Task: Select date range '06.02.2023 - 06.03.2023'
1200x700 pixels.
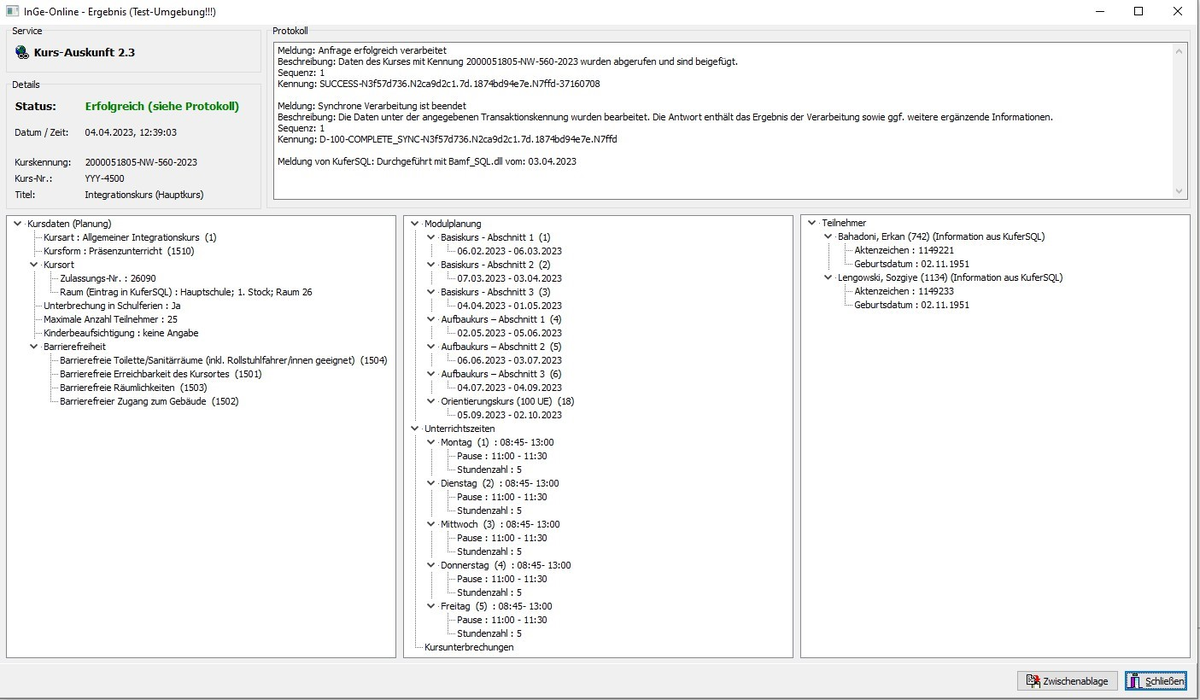Action: (509, 251)
